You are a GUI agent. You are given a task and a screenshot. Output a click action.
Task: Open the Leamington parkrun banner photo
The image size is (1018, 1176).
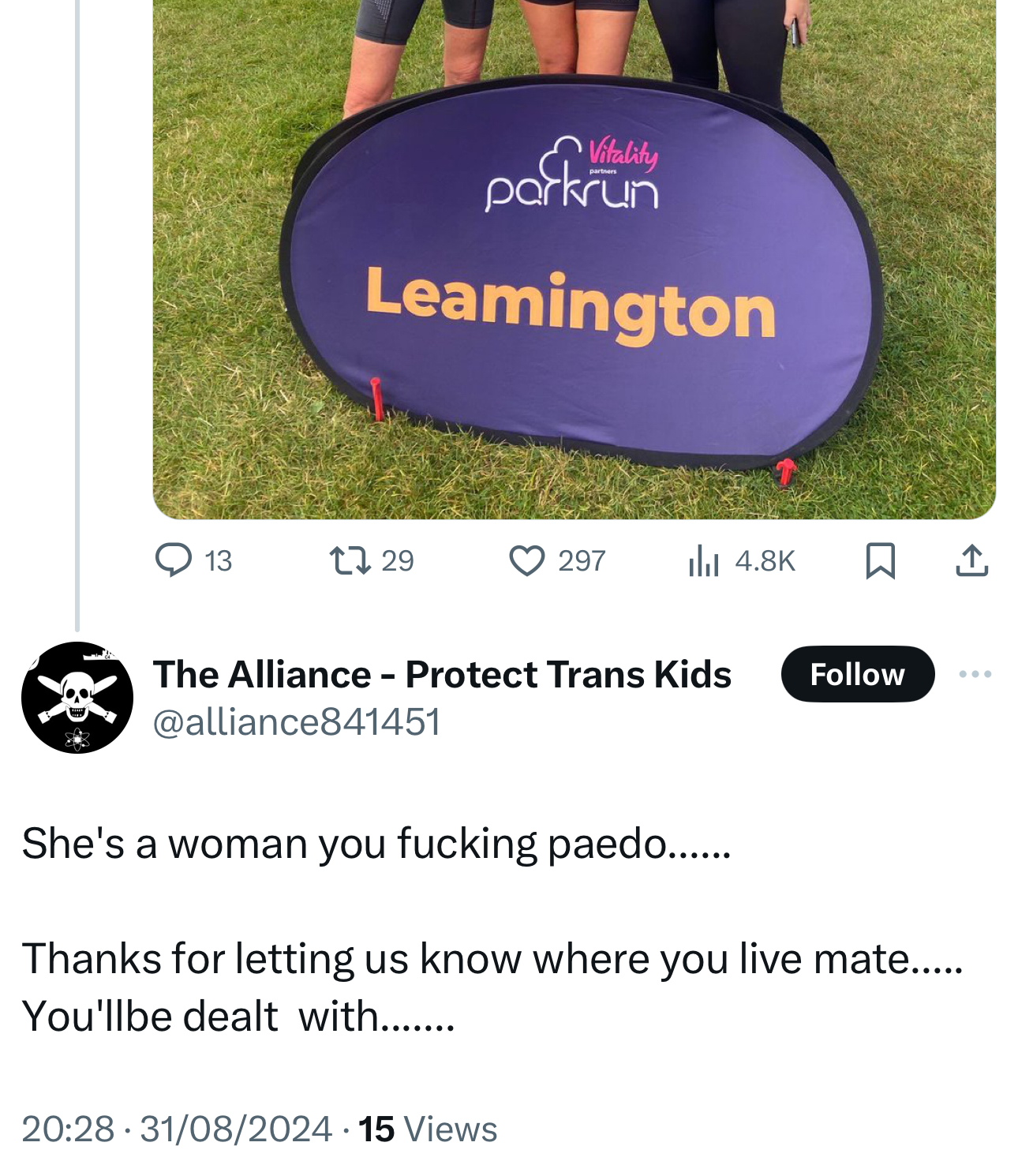pyautogui.click(x=574, y=260)
